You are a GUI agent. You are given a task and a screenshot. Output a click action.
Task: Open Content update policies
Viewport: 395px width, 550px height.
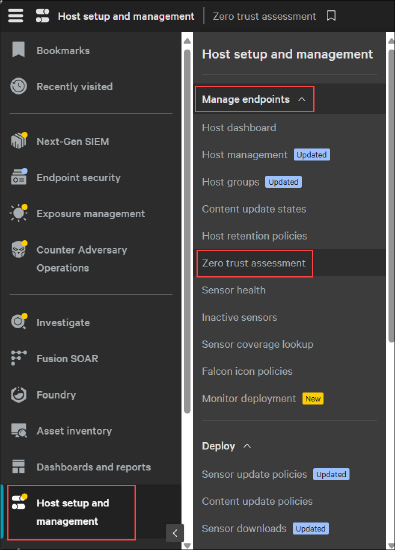(257, 501)
